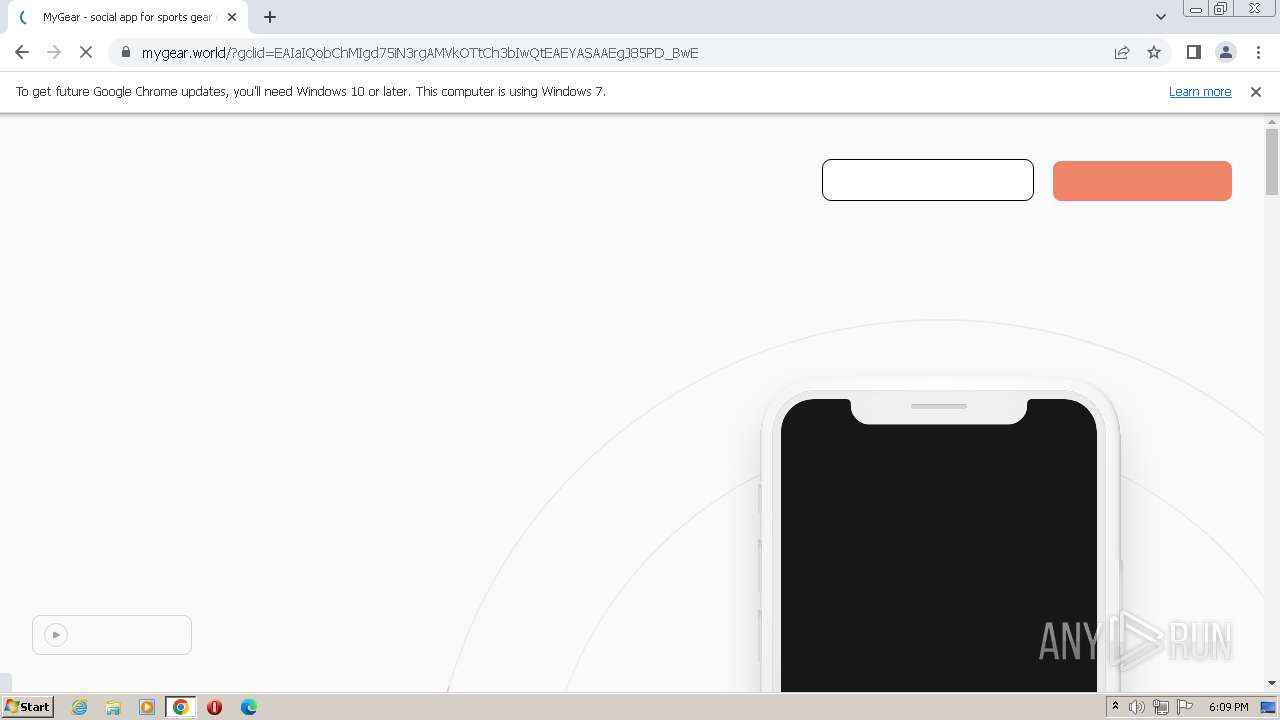Click the scrollbar down arrow

[1272, 683]
